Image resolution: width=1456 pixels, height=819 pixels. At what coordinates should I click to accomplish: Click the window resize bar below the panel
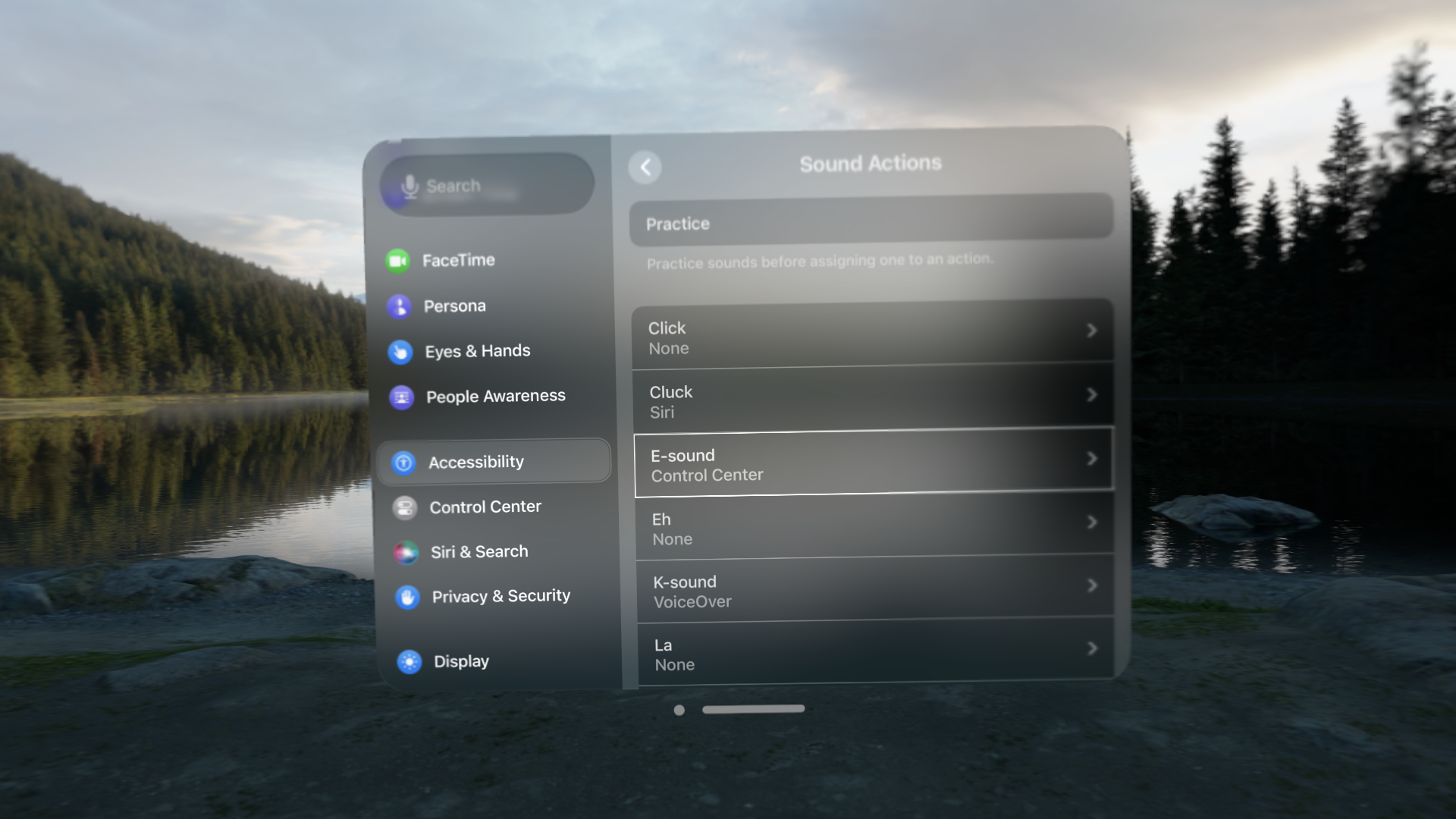coord(753,709)
